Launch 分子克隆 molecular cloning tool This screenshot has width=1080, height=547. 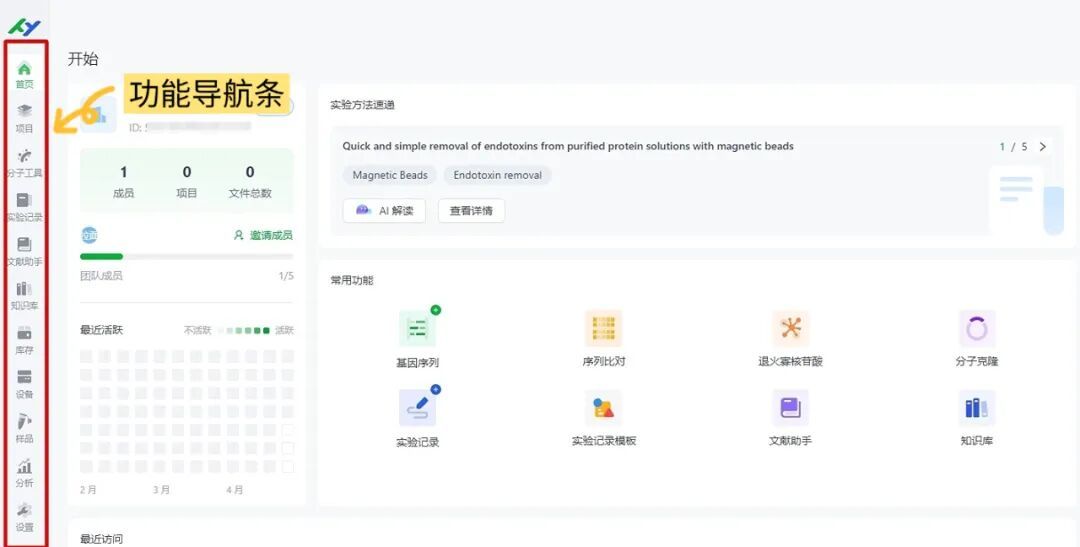976,329
